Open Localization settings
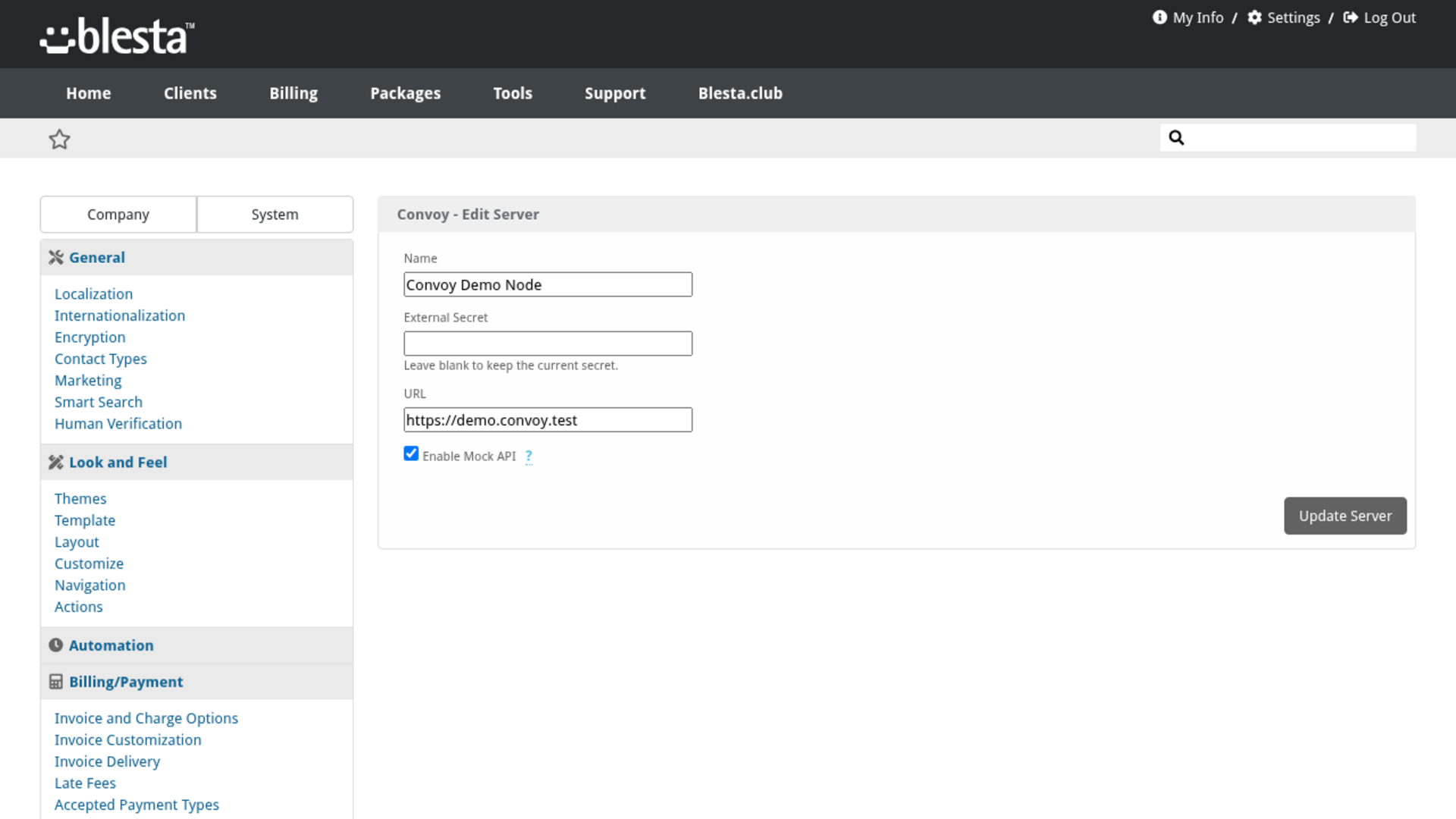 coord(93,294)
